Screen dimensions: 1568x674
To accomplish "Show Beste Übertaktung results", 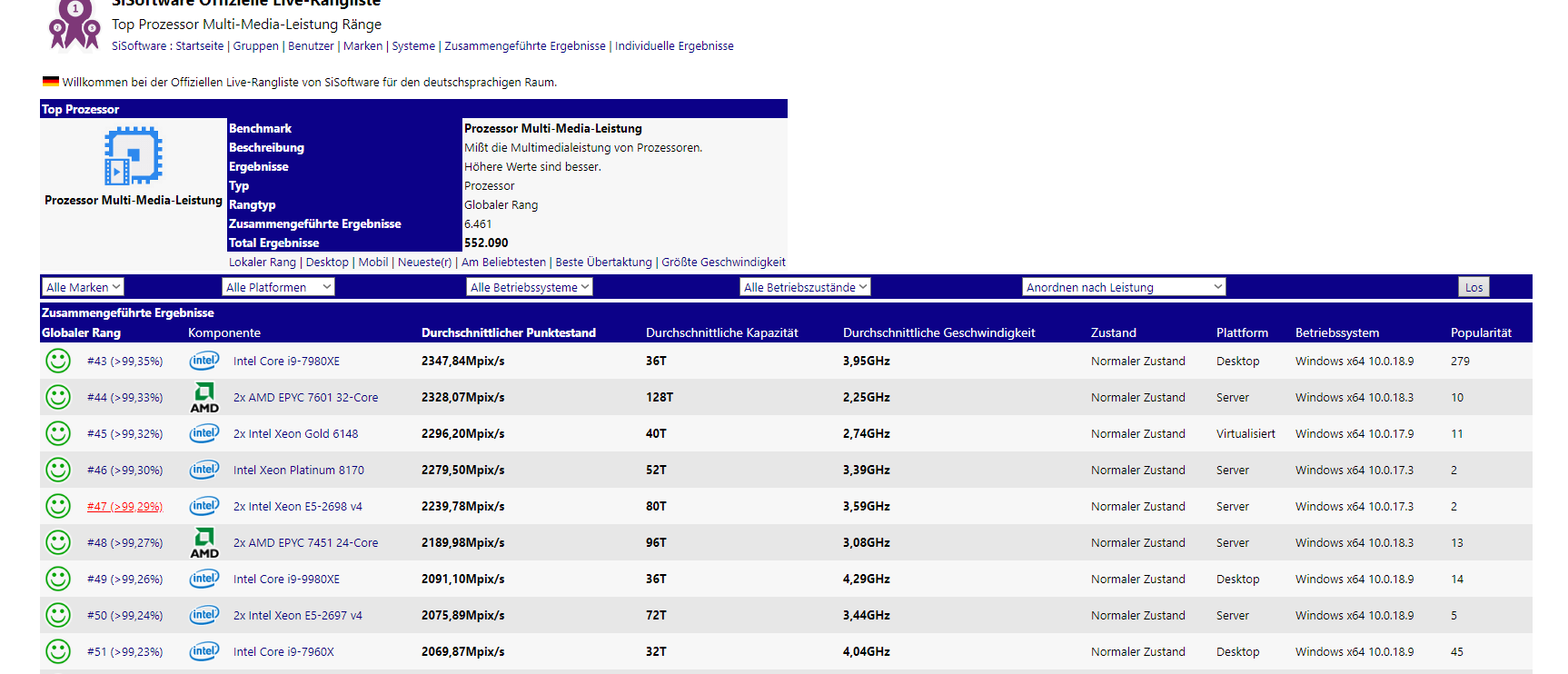I will pos(603,263).
